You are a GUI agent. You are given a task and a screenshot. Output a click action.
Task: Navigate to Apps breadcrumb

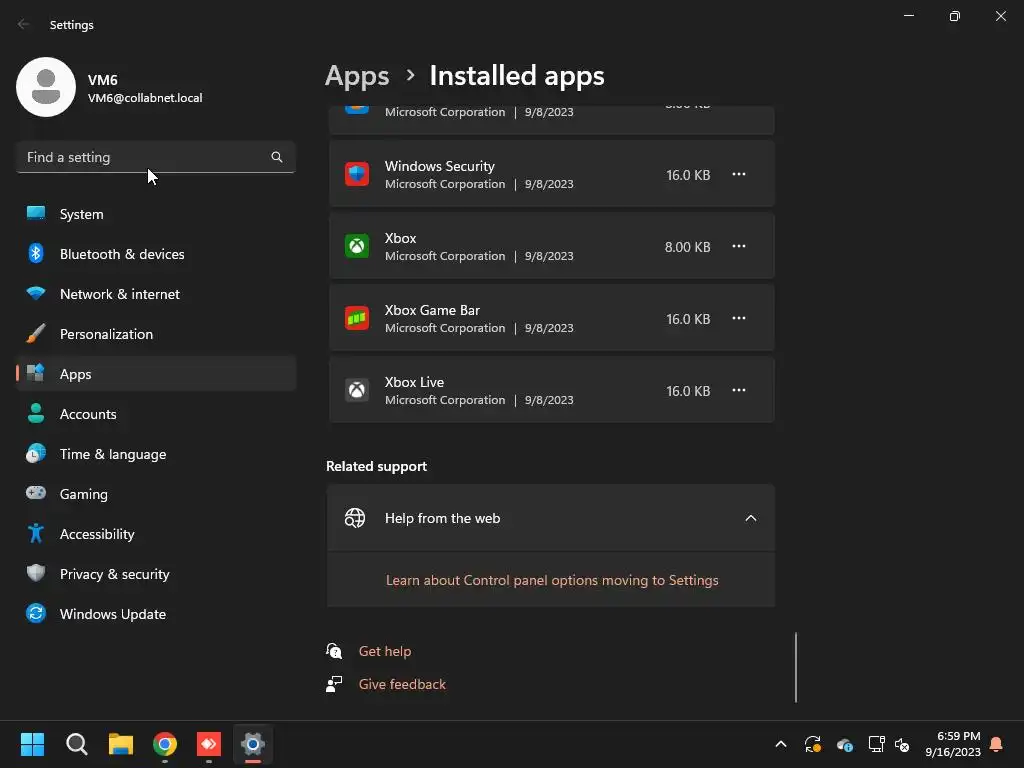[x=357, y=76]
